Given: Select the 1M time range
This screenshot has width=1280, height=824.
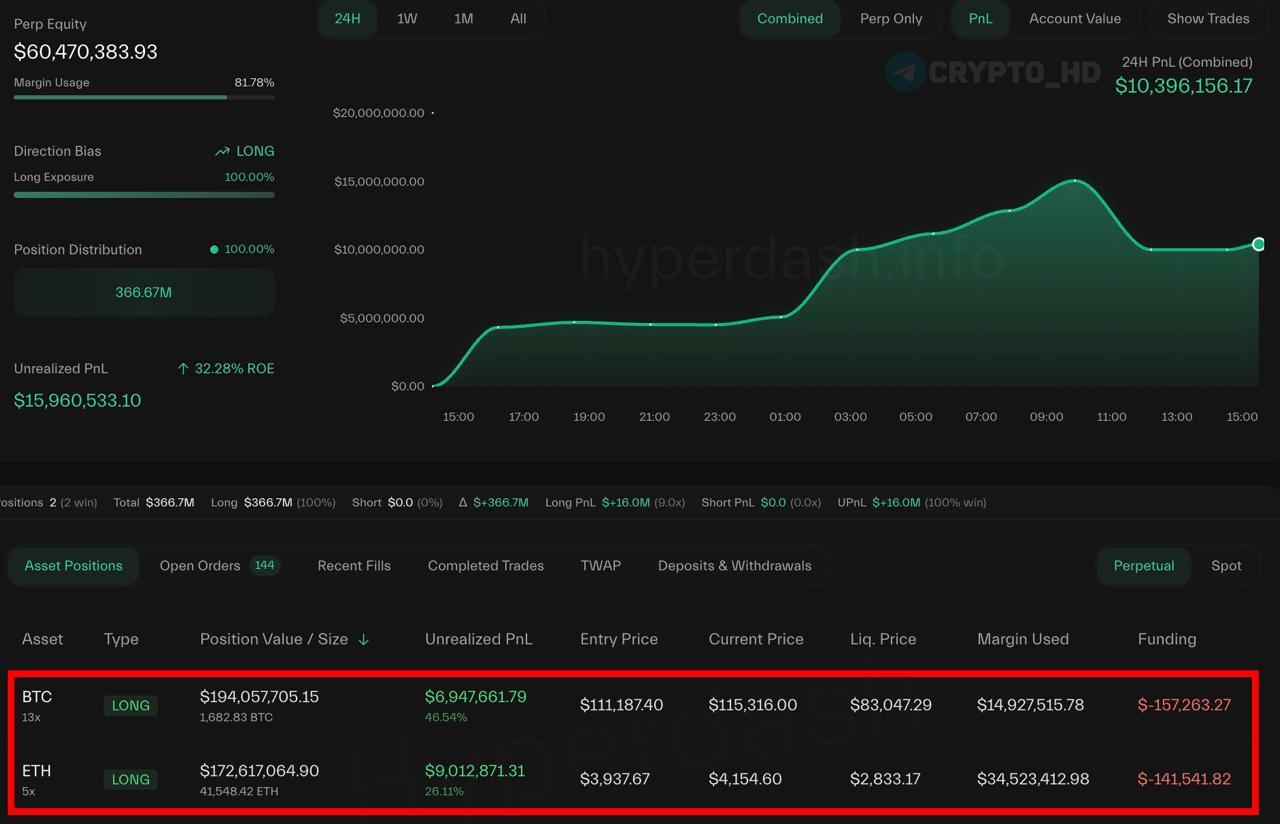Looking at the screenshot, I should point(463,19).
